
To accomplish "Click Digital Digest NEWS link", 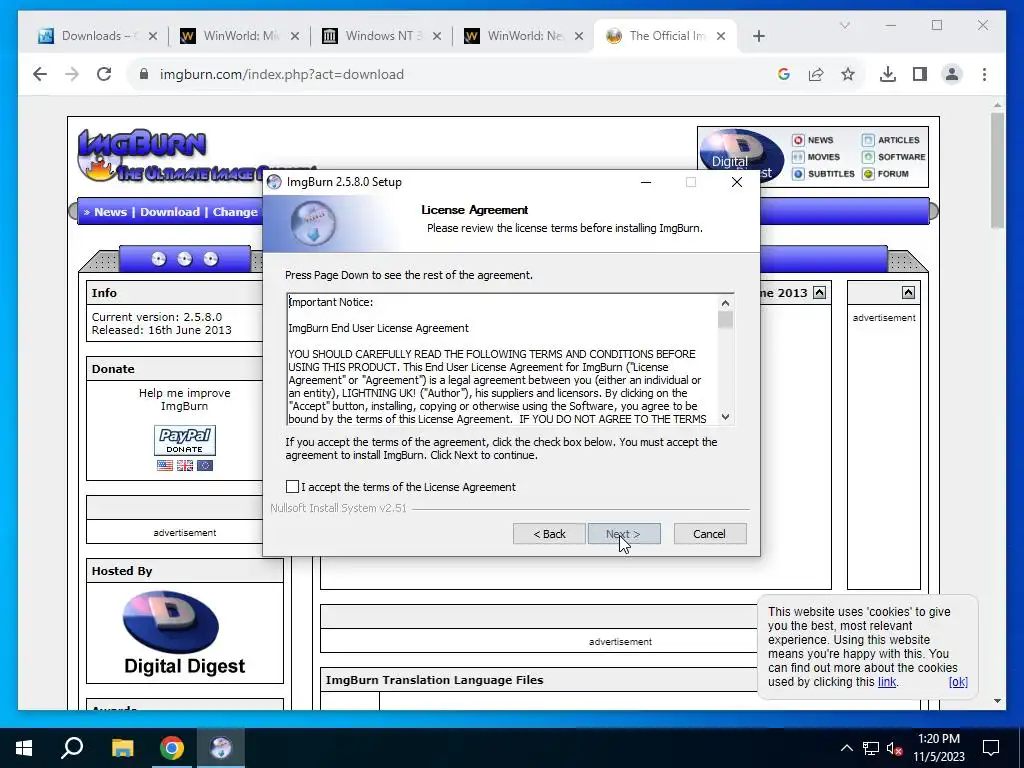I will pos(814,140).
